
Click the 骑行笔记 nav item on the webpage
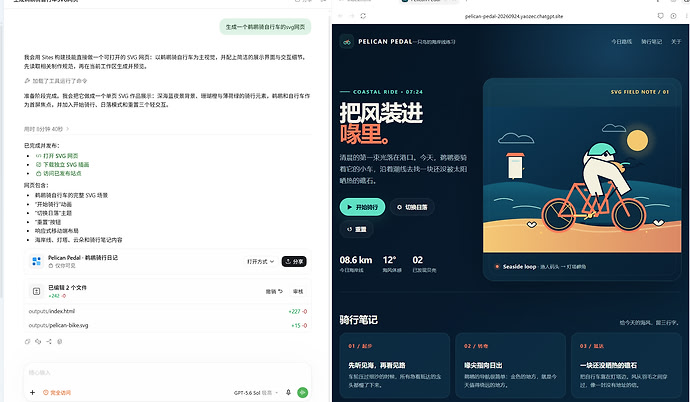click(651, 41)
